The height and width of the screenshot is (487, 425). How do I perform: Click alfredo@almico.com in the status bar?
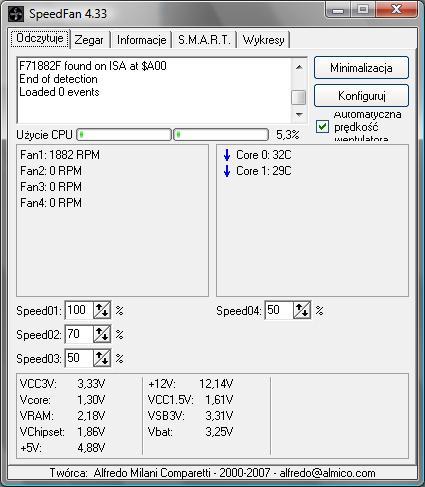pyautogui.click(x=327, y=473)
